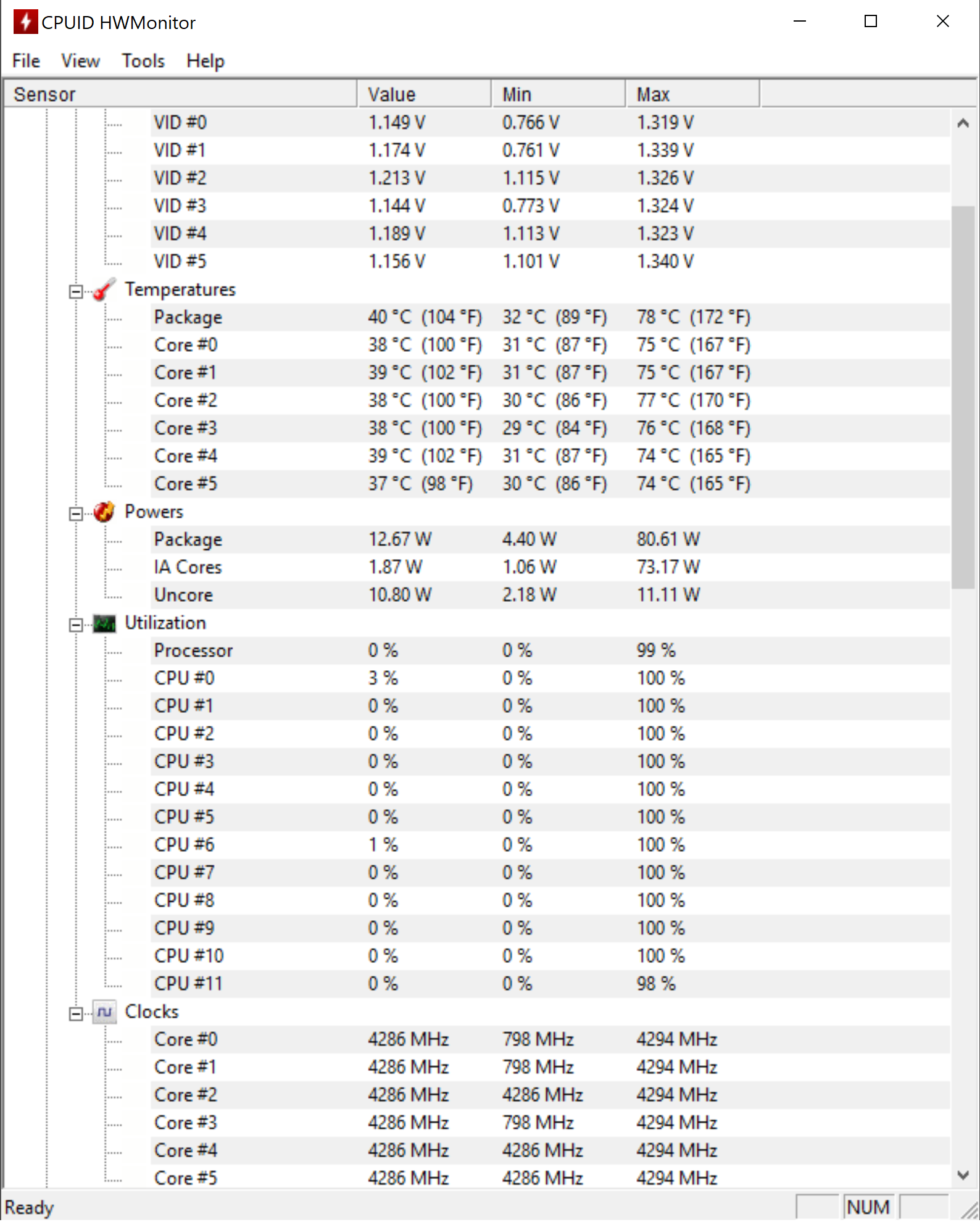The height and width of the screenshot is (1222, 980).
Task: Select the Package temperature row
Action: pos(188,317)
